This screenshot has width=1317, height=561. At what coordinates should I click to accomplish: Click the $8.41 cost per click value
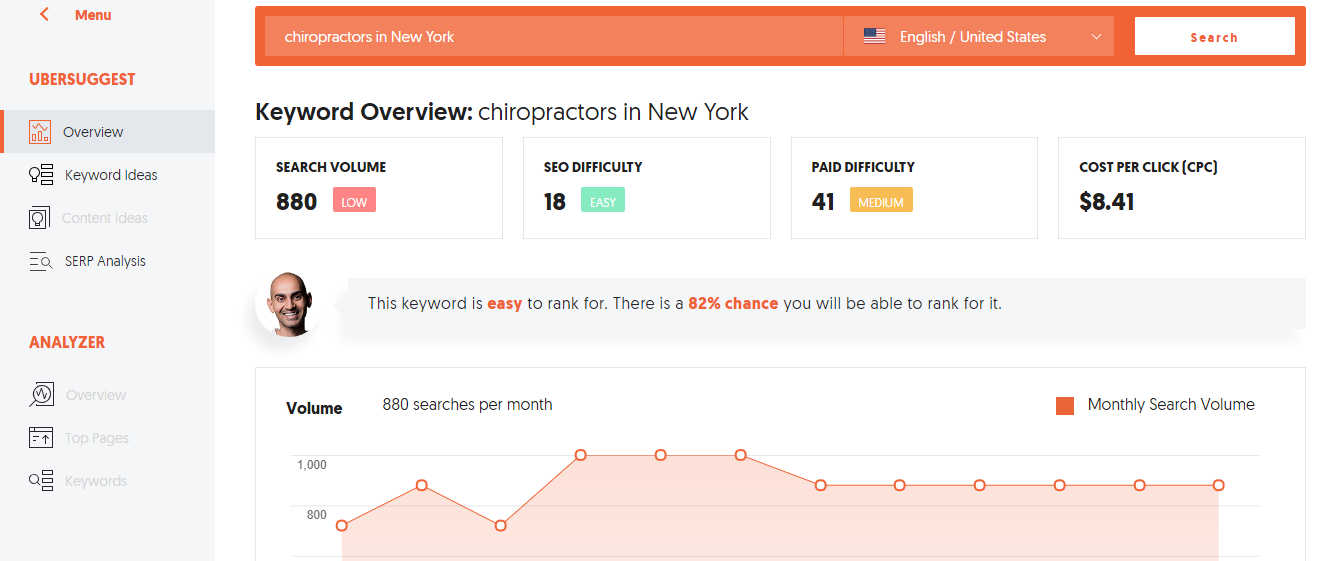1107,202
